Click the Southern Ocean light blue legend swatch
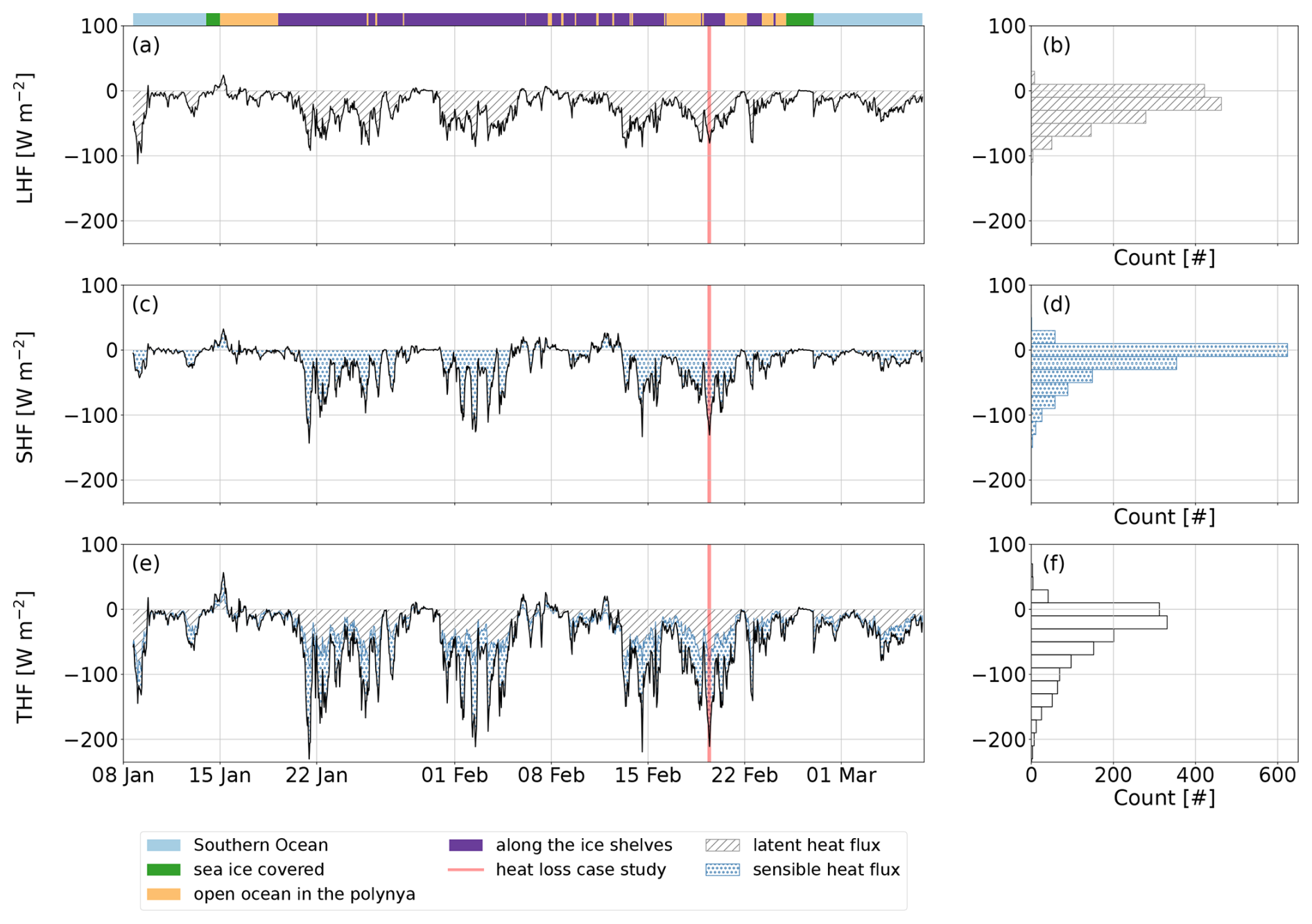The image size is (1312, 924). (x=164, y=845)
